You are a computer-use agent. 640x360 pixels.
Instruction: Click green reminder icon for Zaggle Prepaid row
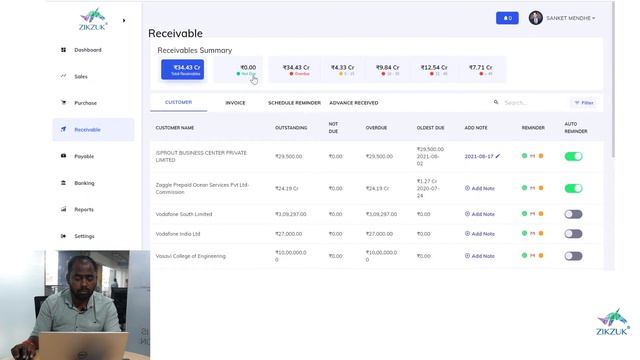pos(524,188)
